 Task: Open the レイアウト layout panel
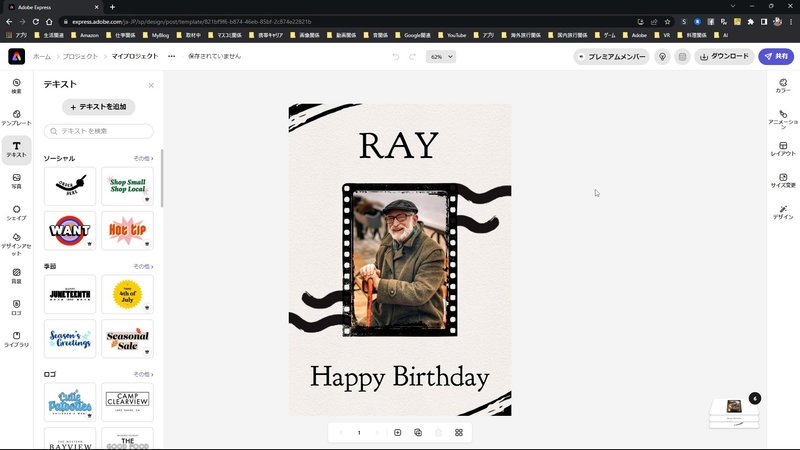[783, 149]
